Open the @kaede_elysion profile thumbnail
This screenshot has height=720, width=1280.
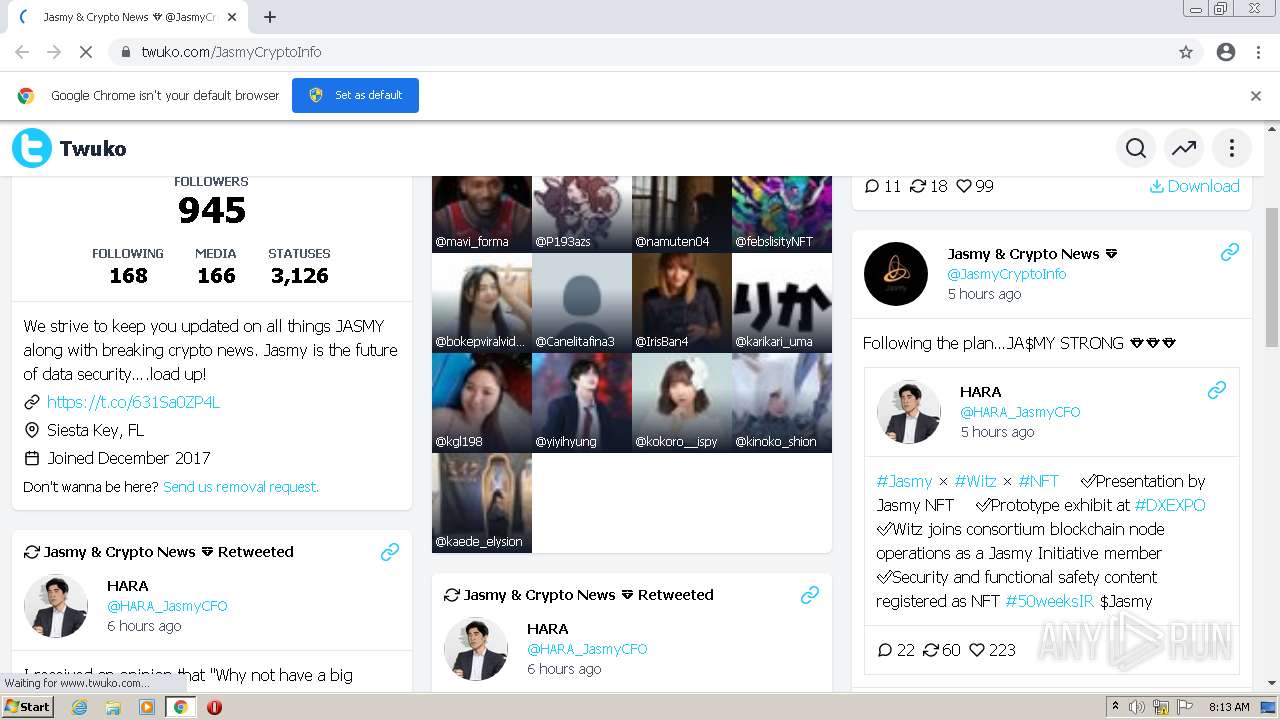pyautogui.click(x=482, y=503)
